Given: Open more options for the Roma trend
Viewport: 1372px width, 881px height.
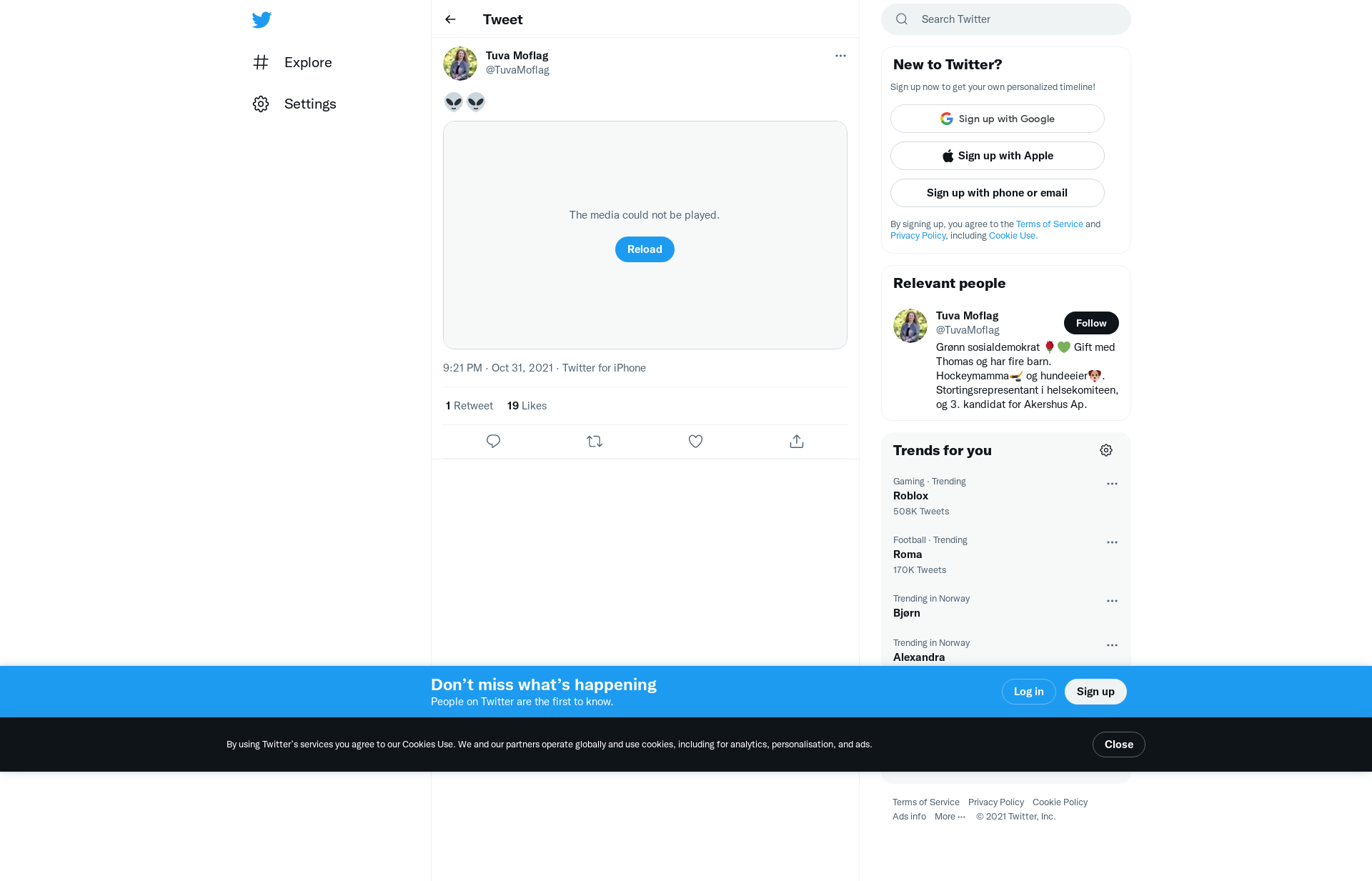Looking at the screenshot, I should [x=1112, y=542].
